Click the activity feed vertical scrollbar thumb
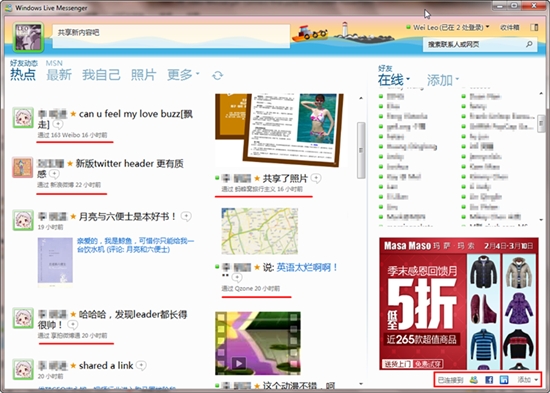Image resolution: width=550 pixels, height=393 pixels. (x=361, y=150)
